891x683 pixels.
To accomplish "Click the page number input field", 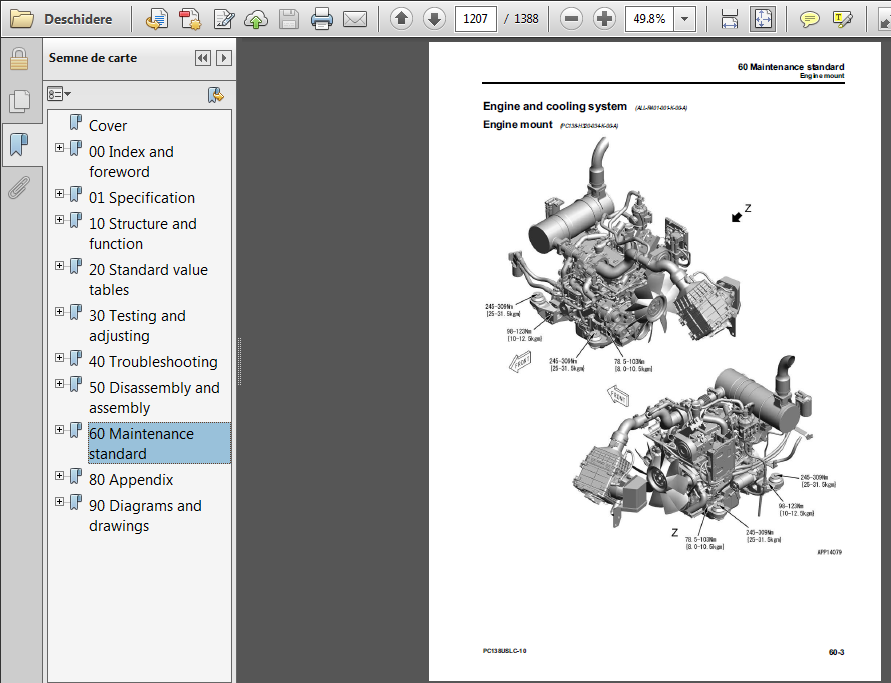I will (x=474, y=18).
